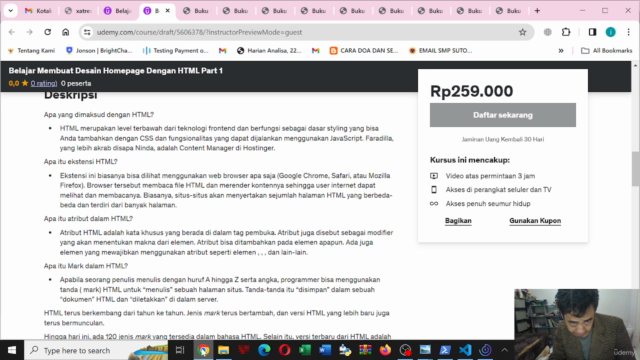Click Gunakan Kupon

click(x=535, y=221)
